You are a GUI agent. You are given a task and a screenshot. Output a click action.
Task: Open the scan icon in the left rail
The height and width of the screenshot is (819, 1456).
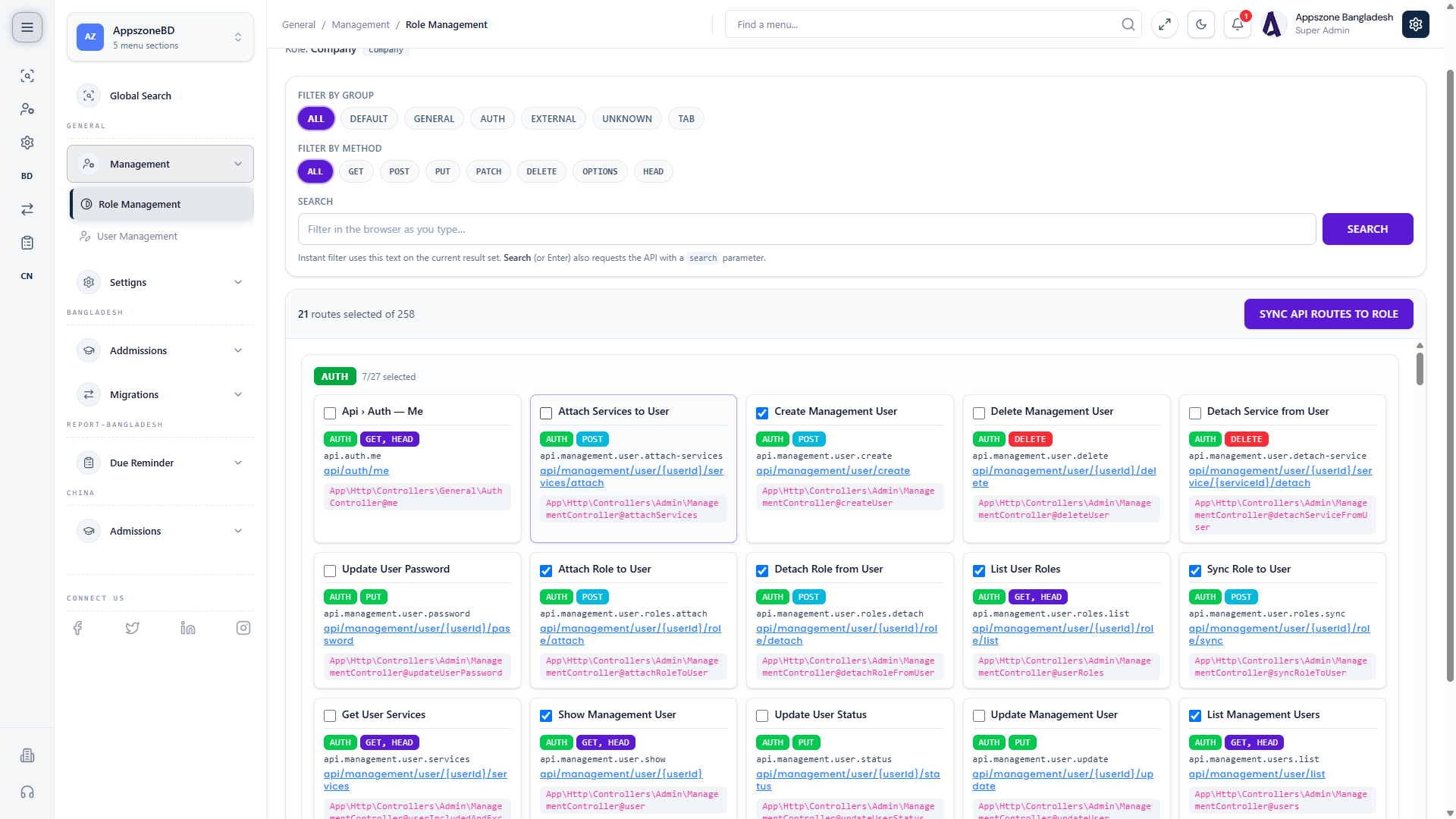pyautogui.click(x=27, y=76)
